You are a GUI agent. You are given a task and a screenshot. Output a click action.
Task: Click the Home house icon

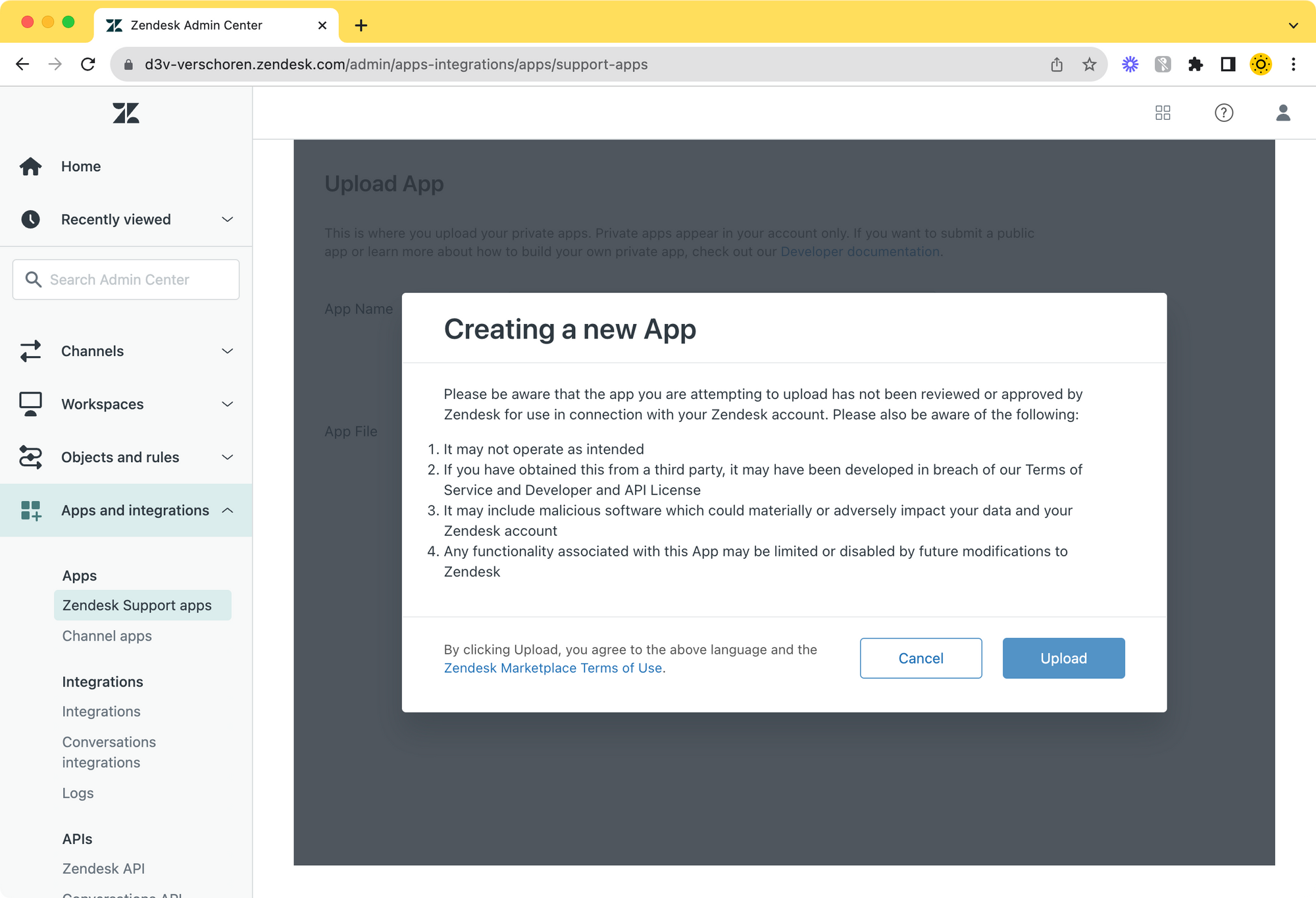coord(30,167)
